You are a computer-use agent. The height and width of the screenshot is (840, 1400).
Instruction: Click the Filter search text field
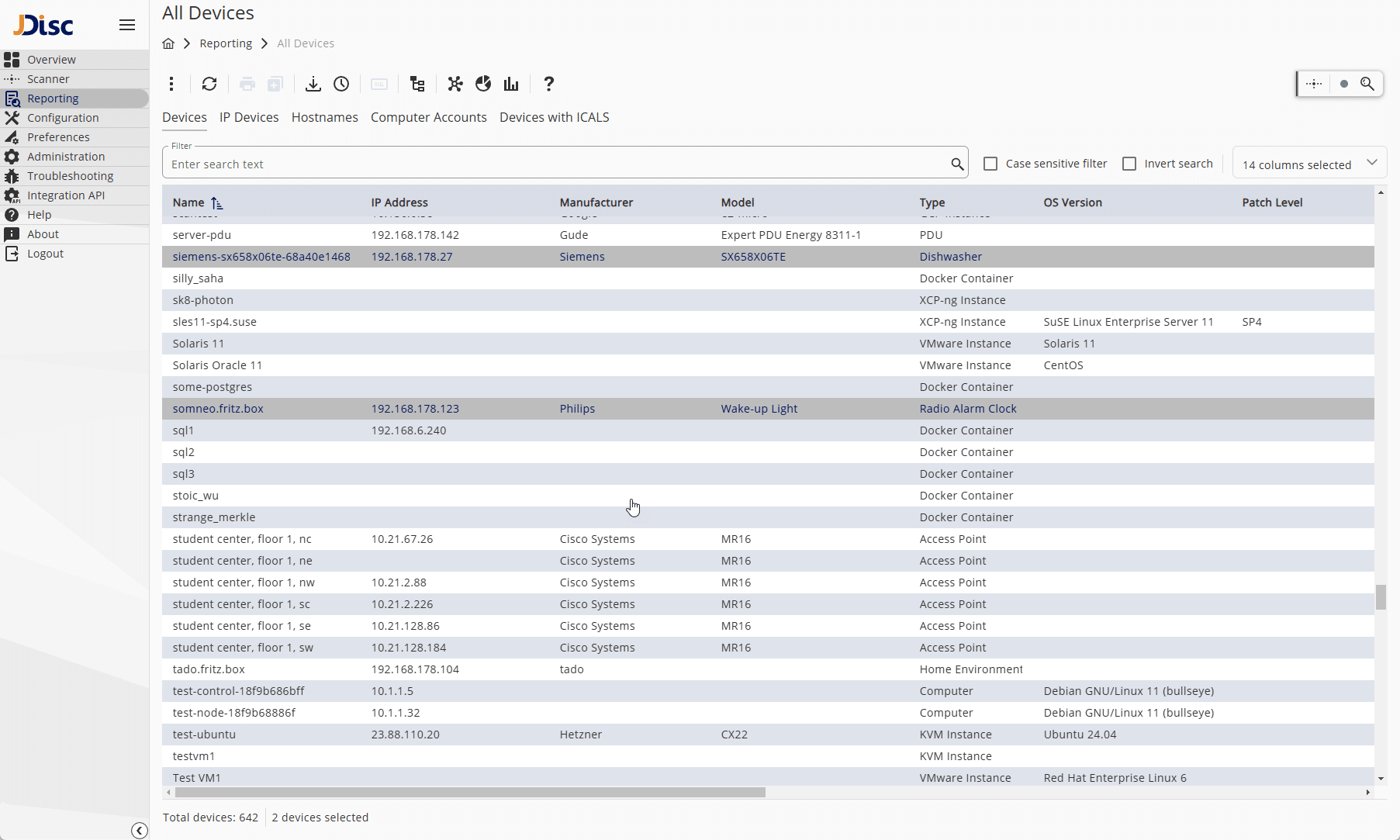(555, 164)
